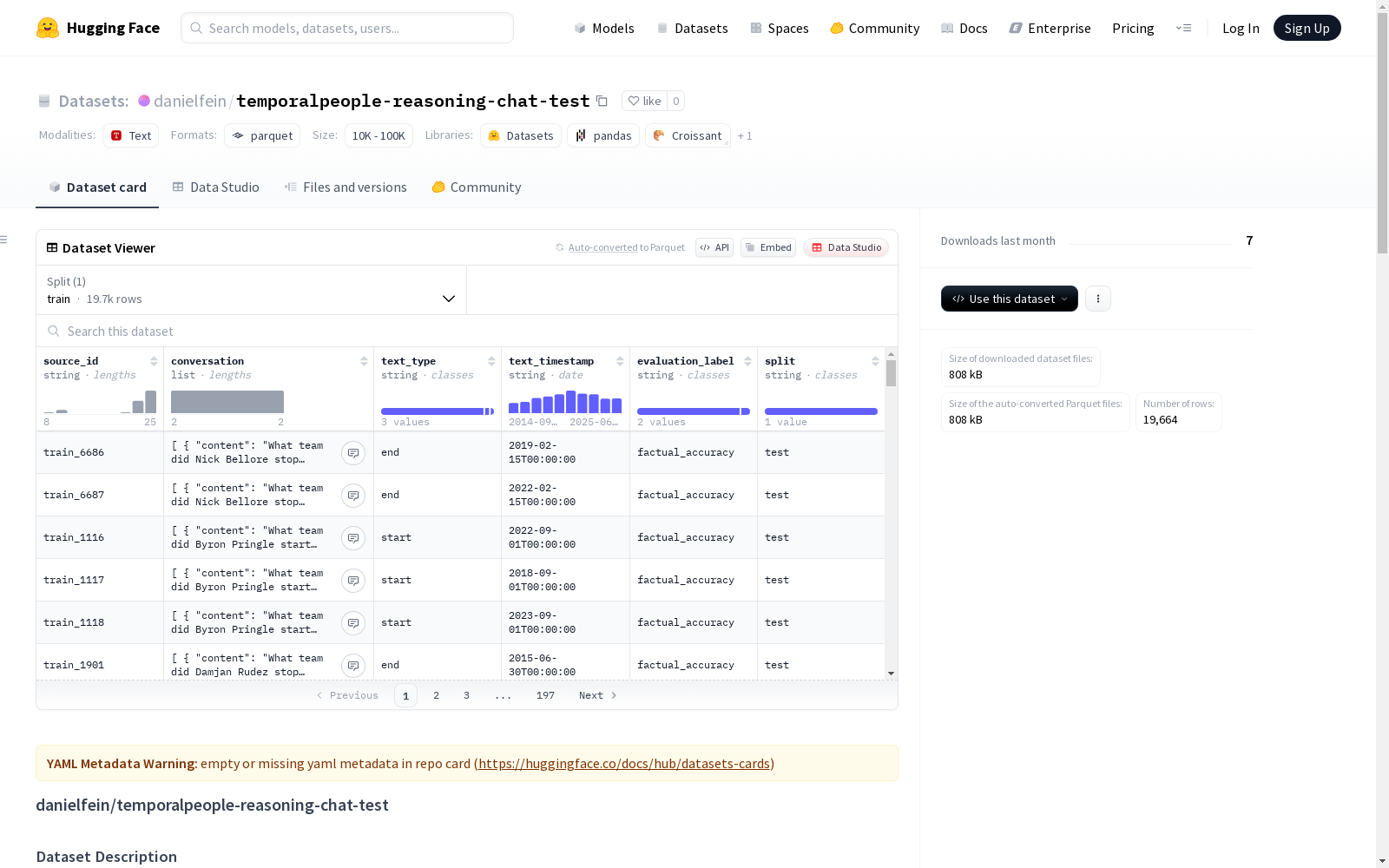Image resolution: width=1389 pixels, height=868 pixels.
Task: Open the Pricing page
Action: [1133, 28]
